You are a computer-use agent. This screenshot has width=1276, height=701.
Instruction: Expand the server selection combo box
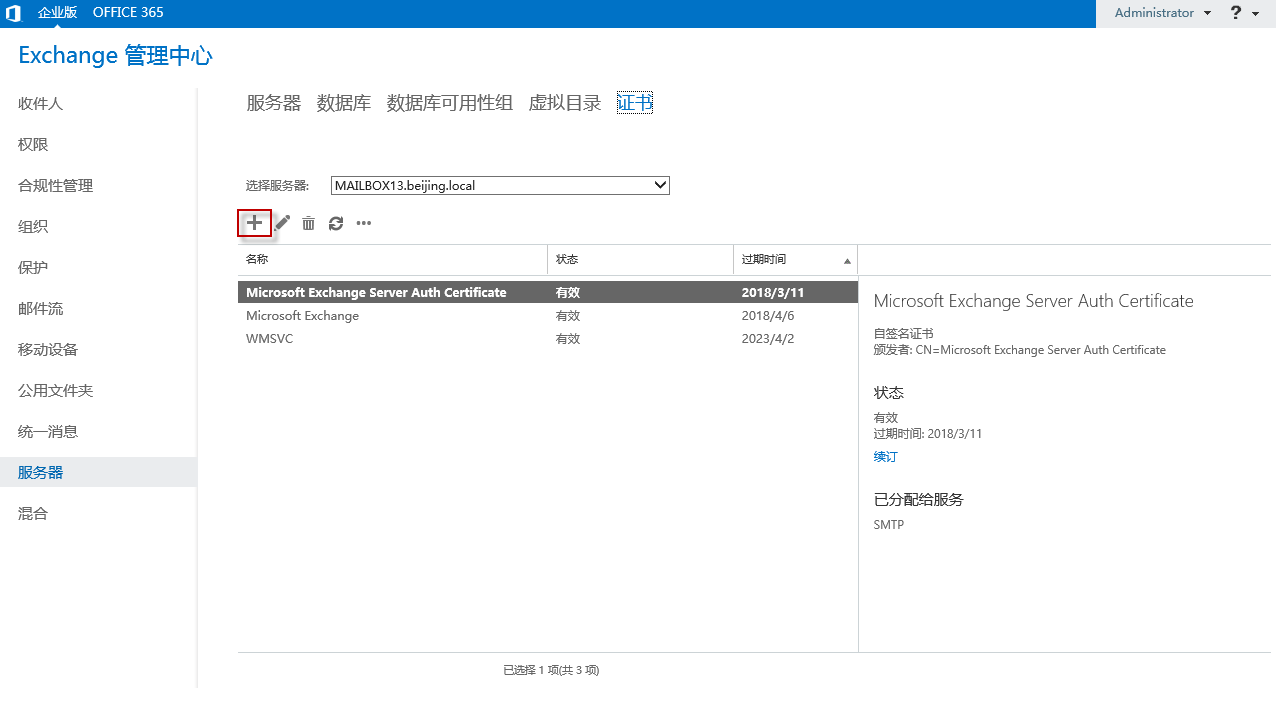pos(500,185)
